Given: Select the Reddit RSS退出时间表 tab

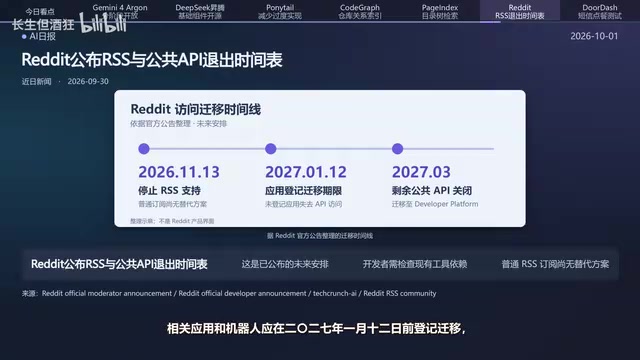Looking at the screenshot, I should coord(520,11).
